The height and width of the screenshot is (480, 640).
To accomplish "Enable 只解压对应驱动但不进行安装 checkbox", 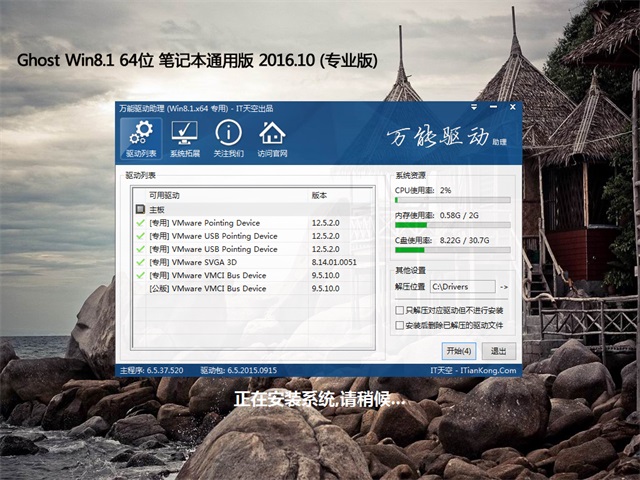I will tap(400, 311).
